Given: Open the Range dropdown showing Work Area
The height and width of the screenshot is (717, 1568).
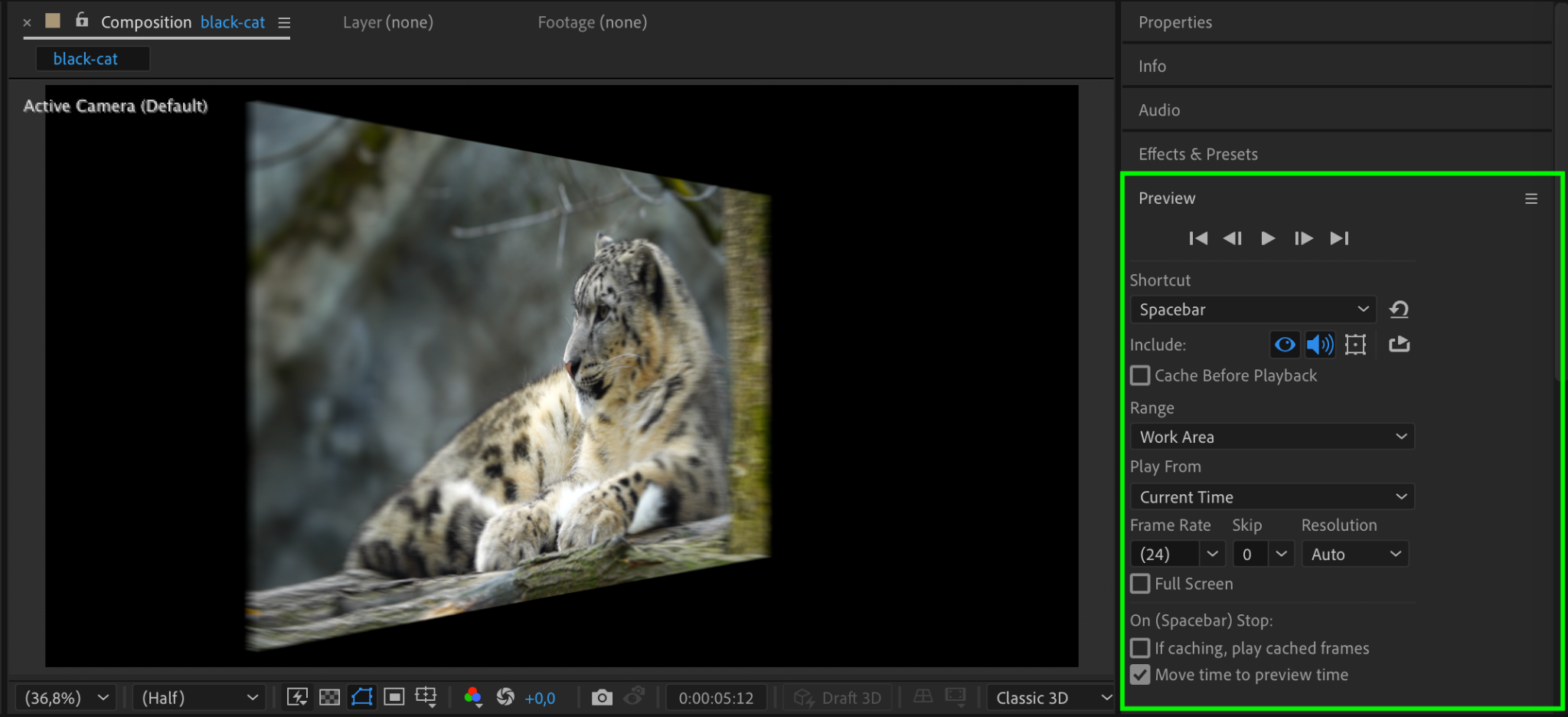Looking at the screenshot, I should [1271, 437].
